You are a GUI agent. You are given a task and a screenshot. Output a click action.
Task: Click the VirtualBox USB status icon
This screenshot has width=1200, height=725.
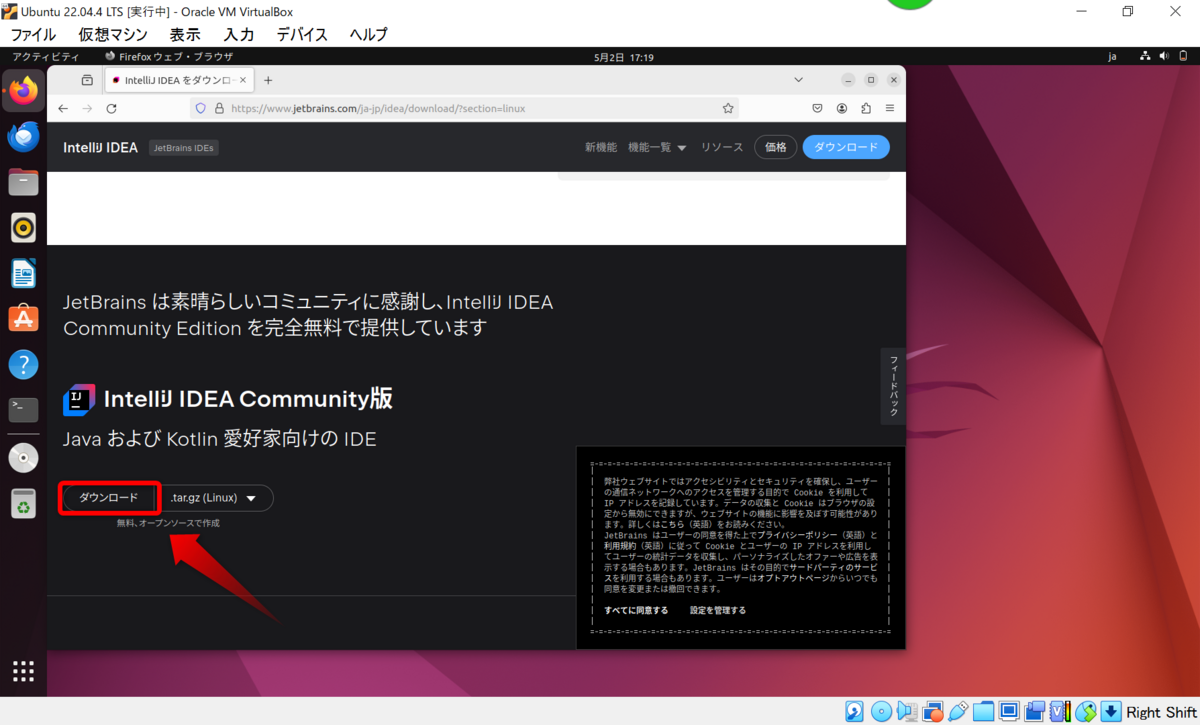coord(958,711)
